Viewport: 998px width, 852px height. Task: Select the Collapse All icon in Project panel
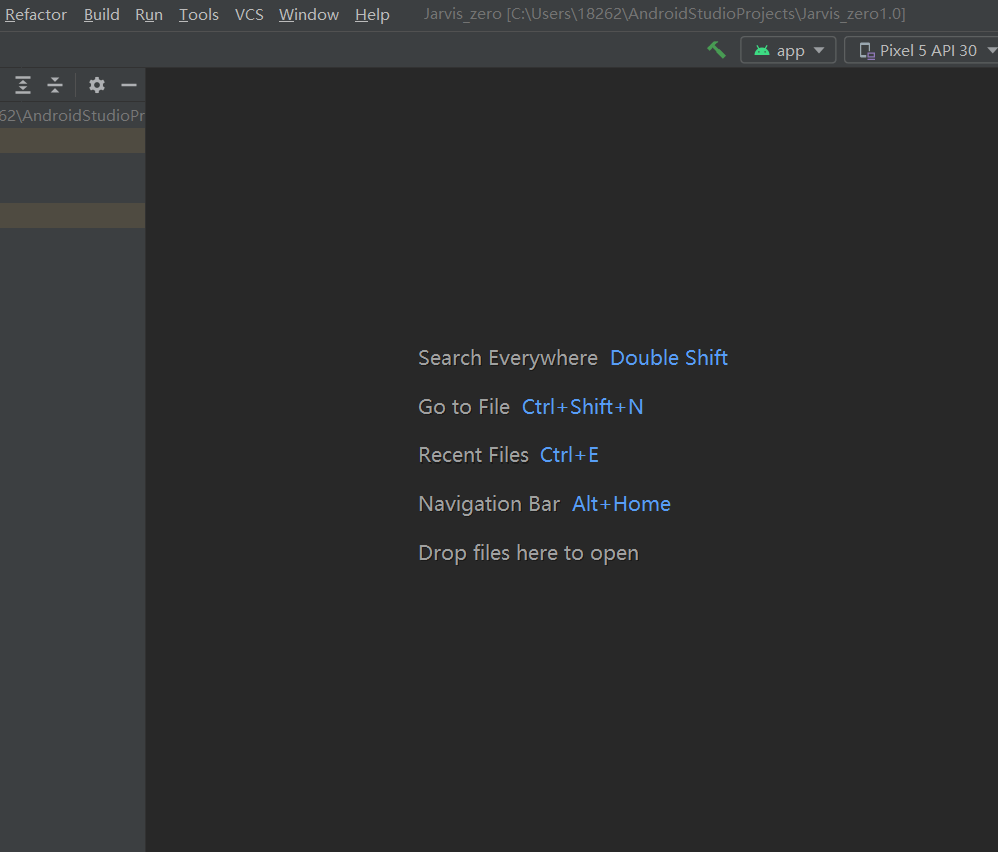click(x=55, y=85)
